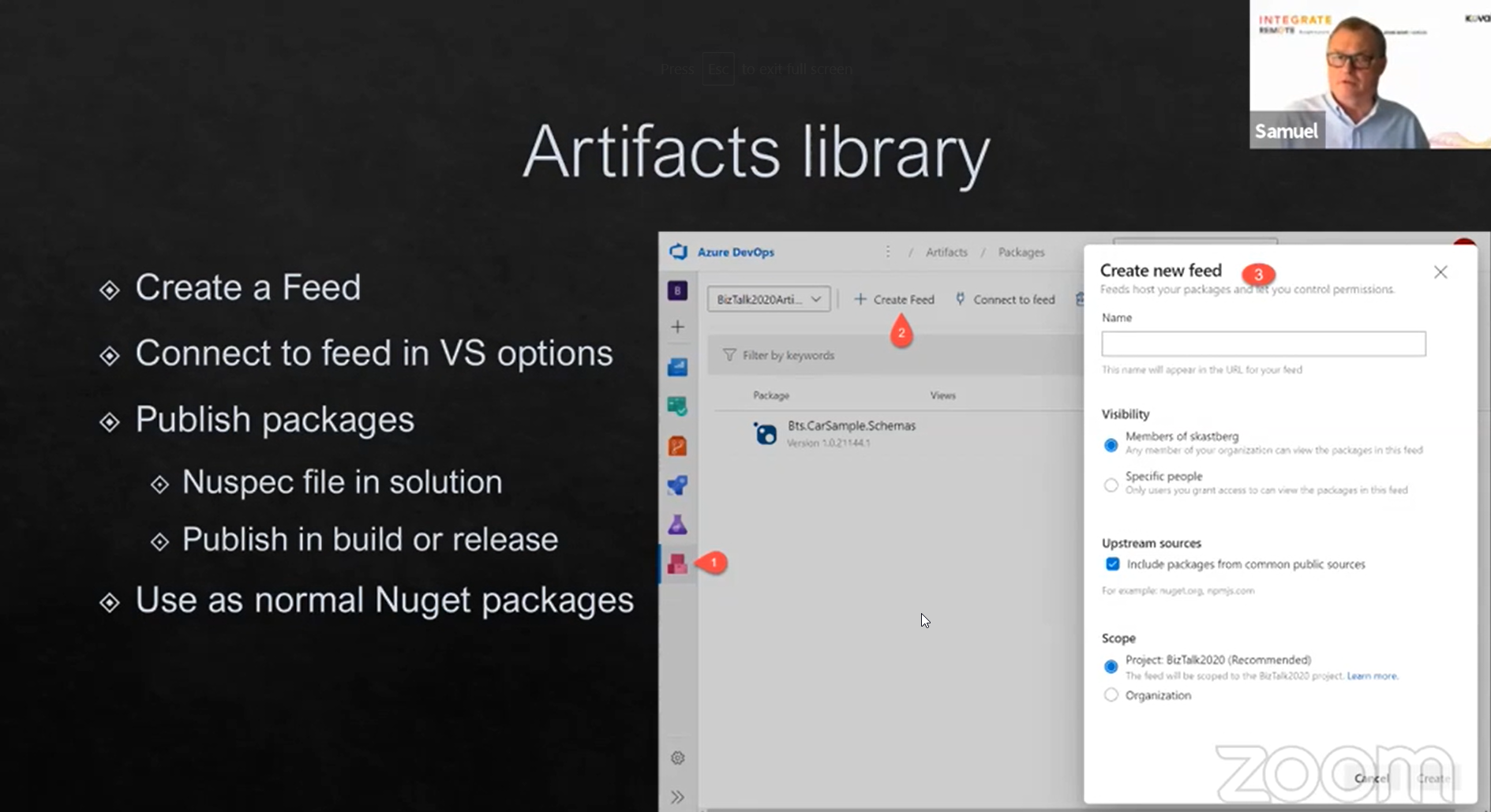Select Specific people visibility option
Image resolution: width=1491 pixels, height=812 pixels.
click(1111, 485)
